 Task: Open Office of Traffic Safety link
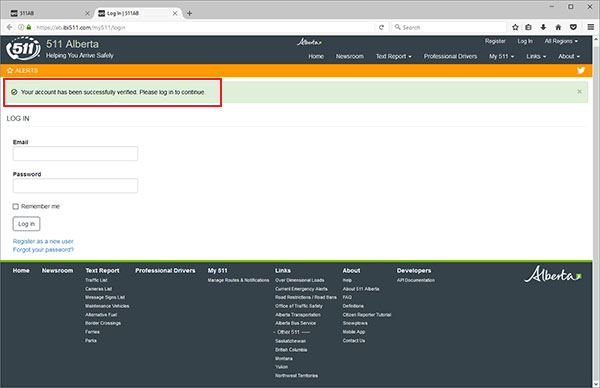pos(299,306)
